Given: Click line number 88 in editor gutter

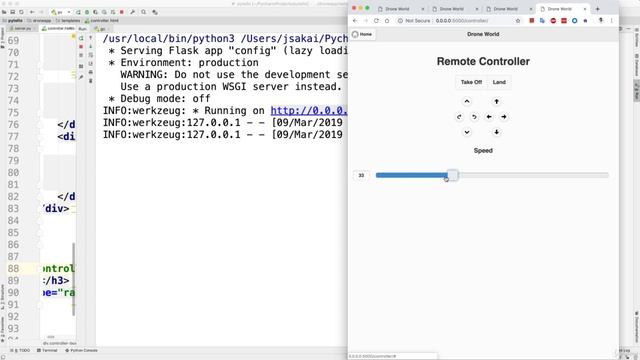Looking at the screenshot, I should pos(13,269).
